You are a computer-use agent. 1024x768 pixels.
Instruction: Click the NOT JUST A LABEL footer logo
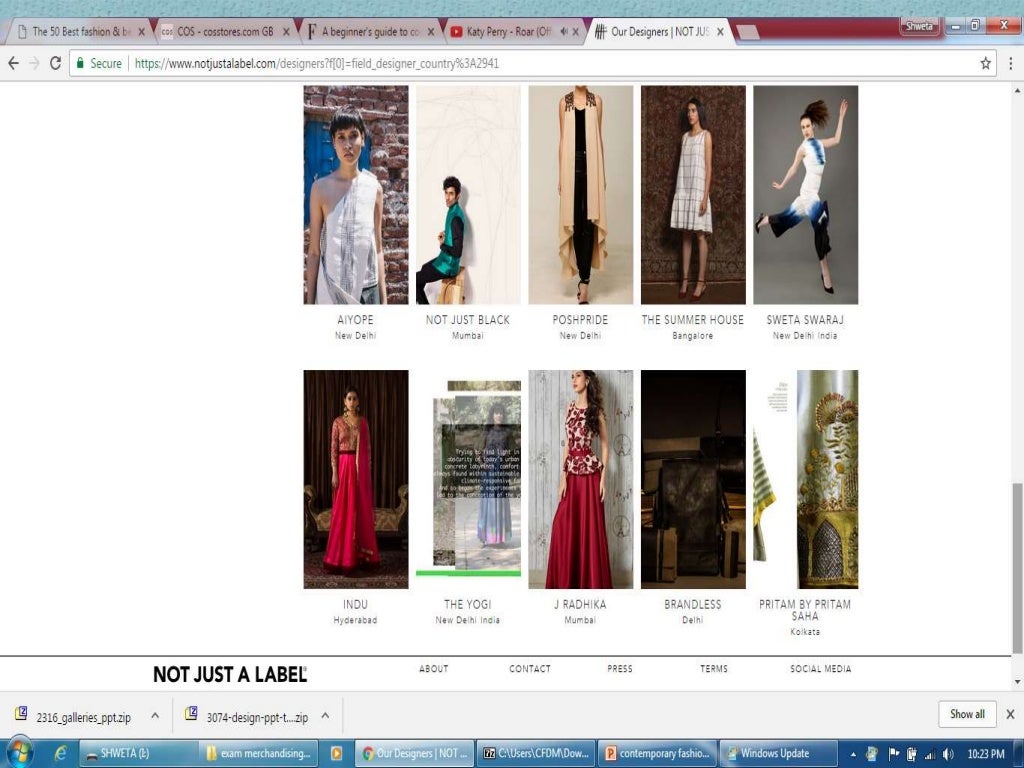230,675
